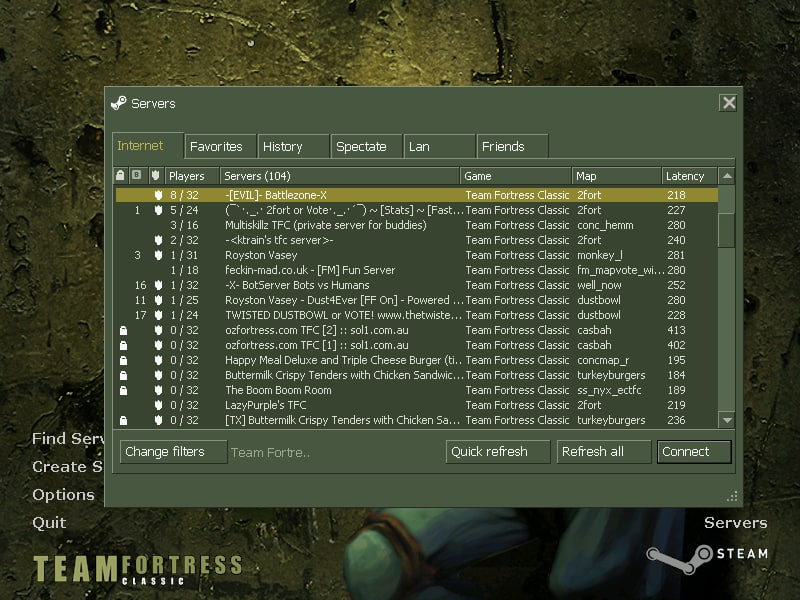Viewport: 800px width, 600px height.
Task: Select Multiskillz TFC private server row
Action: [416, 225]
